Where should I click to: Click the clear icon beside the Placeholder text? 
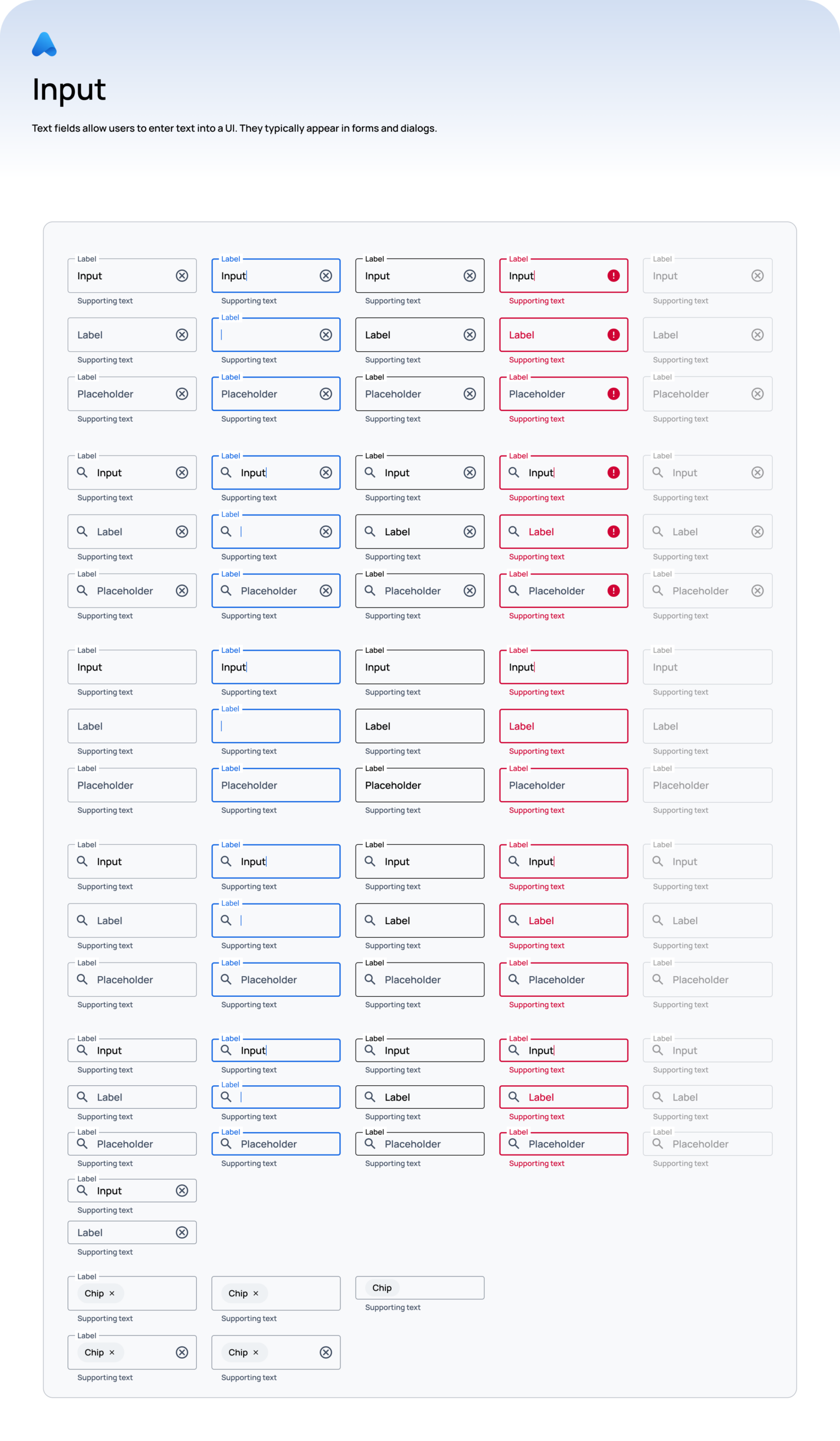(x=182, y=393)
